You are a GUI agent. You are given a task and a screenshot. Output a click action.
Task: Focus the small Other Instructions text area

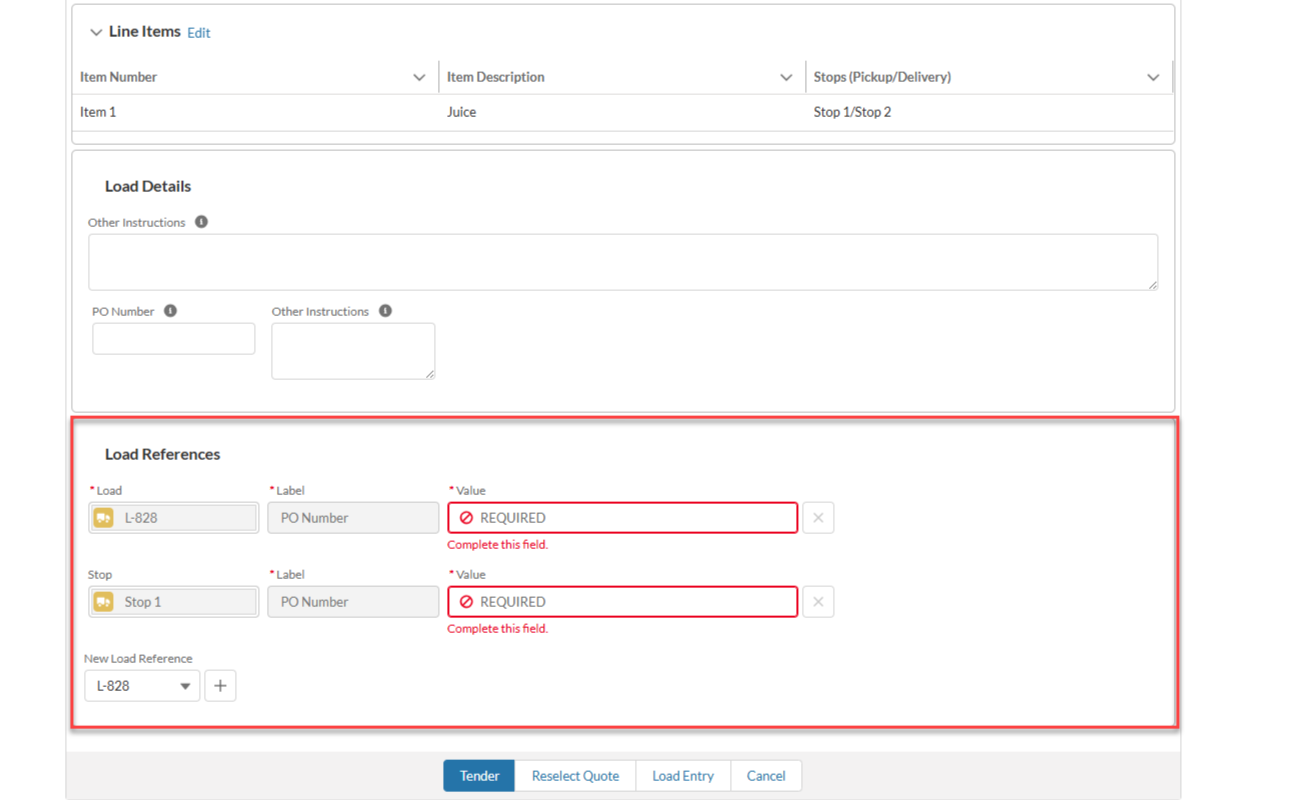[353, 351]
